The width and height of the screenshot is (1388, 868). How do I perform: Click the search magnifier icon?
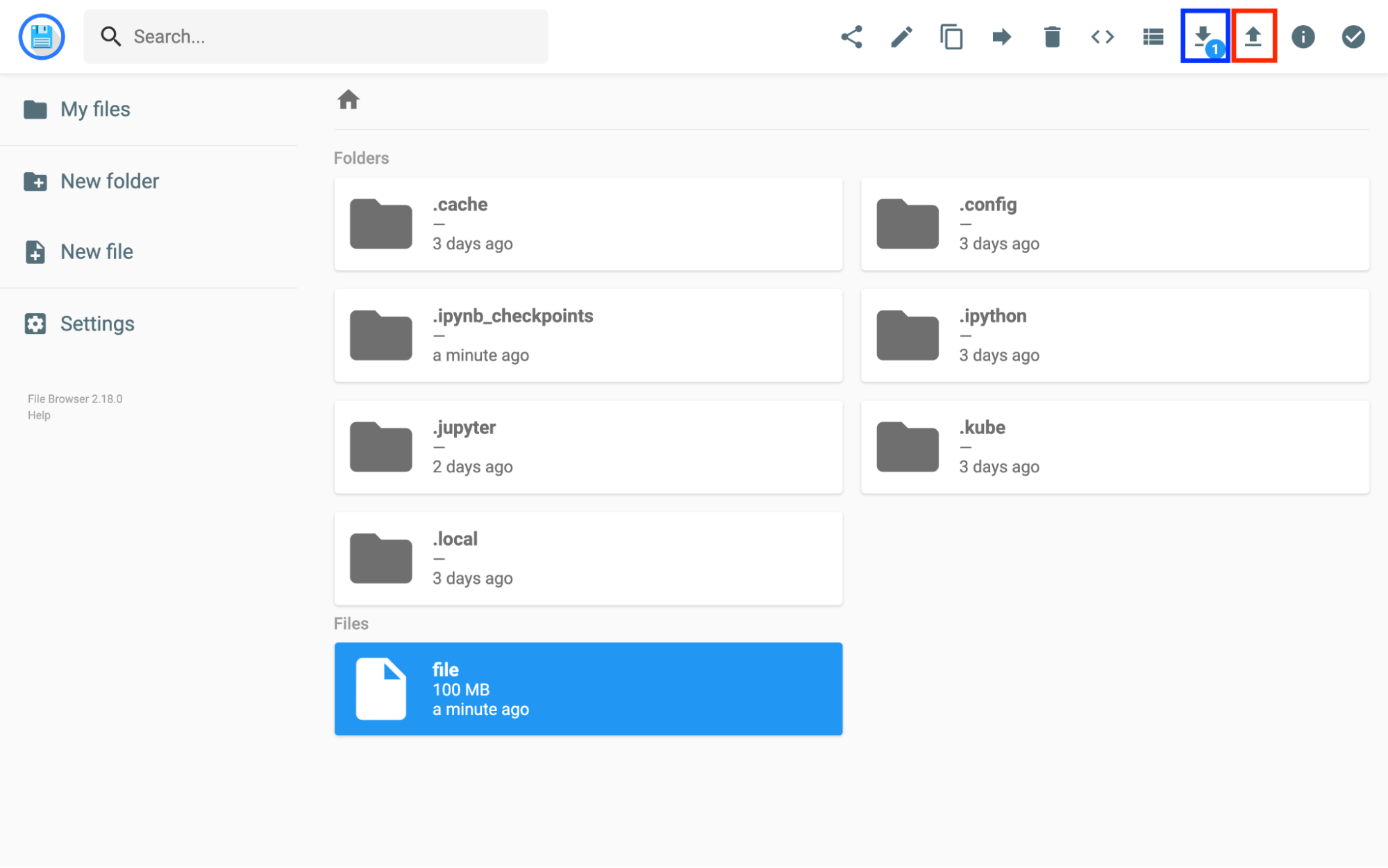coord(110,37)
